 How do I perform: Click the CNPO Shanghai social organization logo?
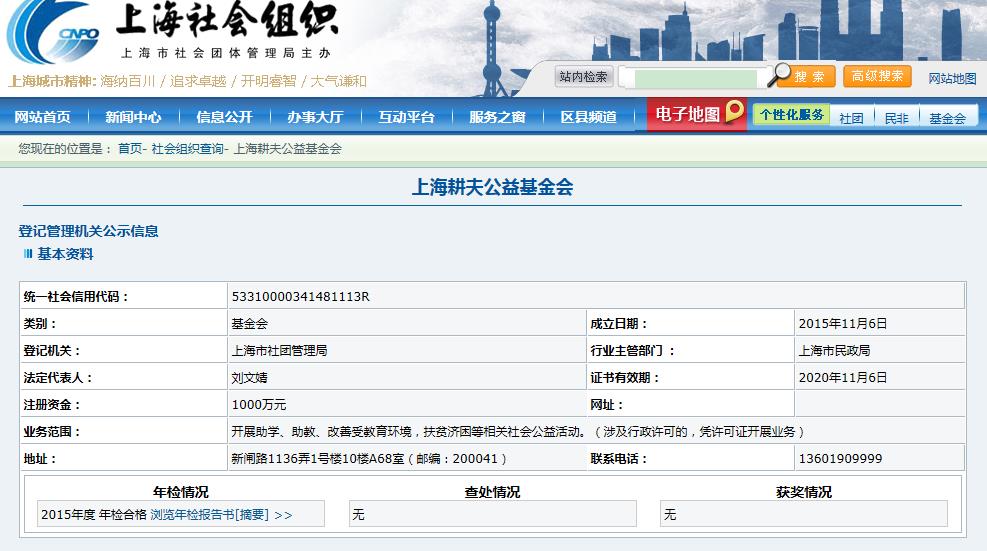pos(53,31)
